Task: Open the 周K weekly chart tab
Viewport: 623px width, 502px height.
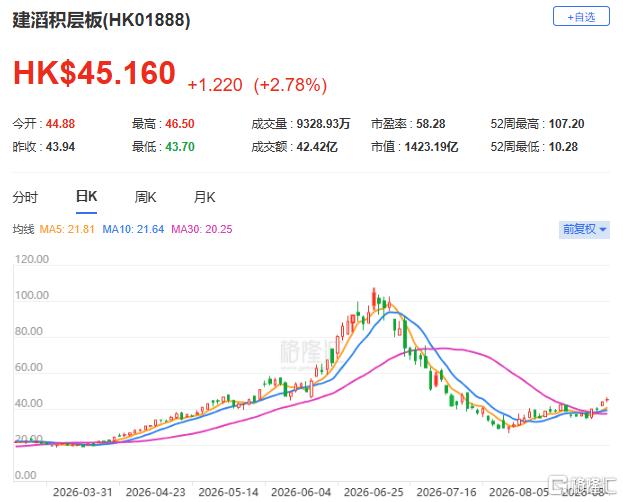Action: point(145,197)
